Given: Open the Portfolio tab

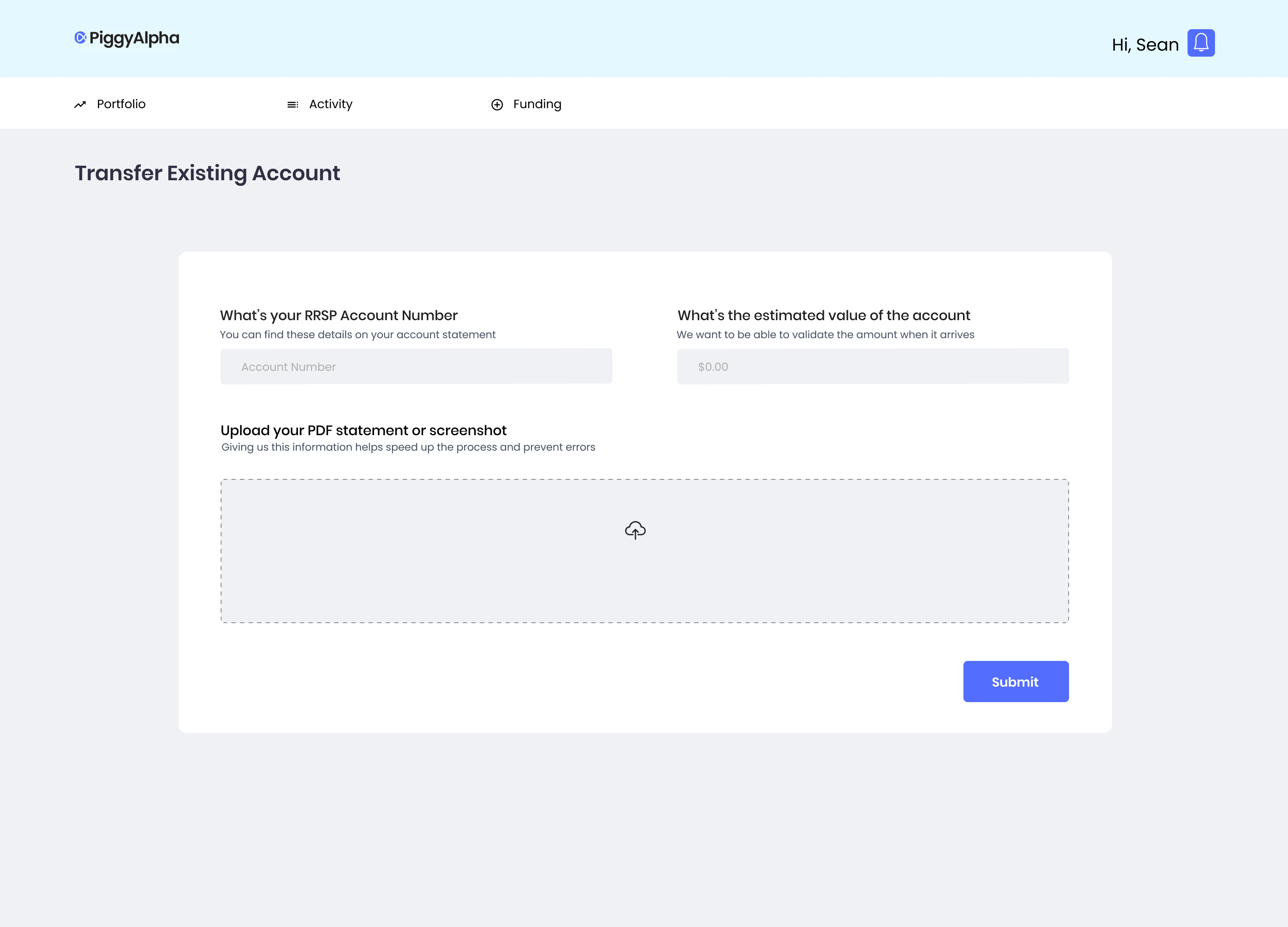Looking at the screenshot, I should tap(121, 104).
